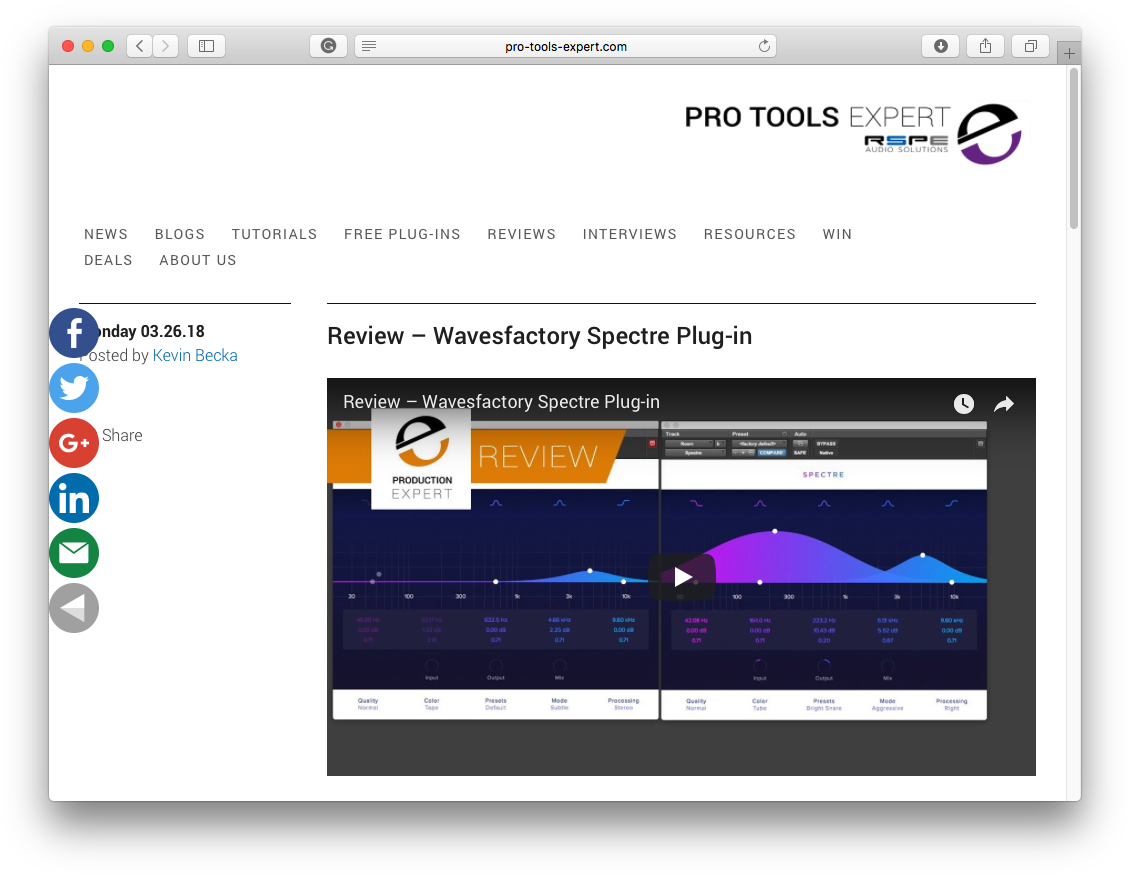Open the WIN menu item
Image resolution: width=1129 pixels, height=875 pixels.
tap(837, 234)
